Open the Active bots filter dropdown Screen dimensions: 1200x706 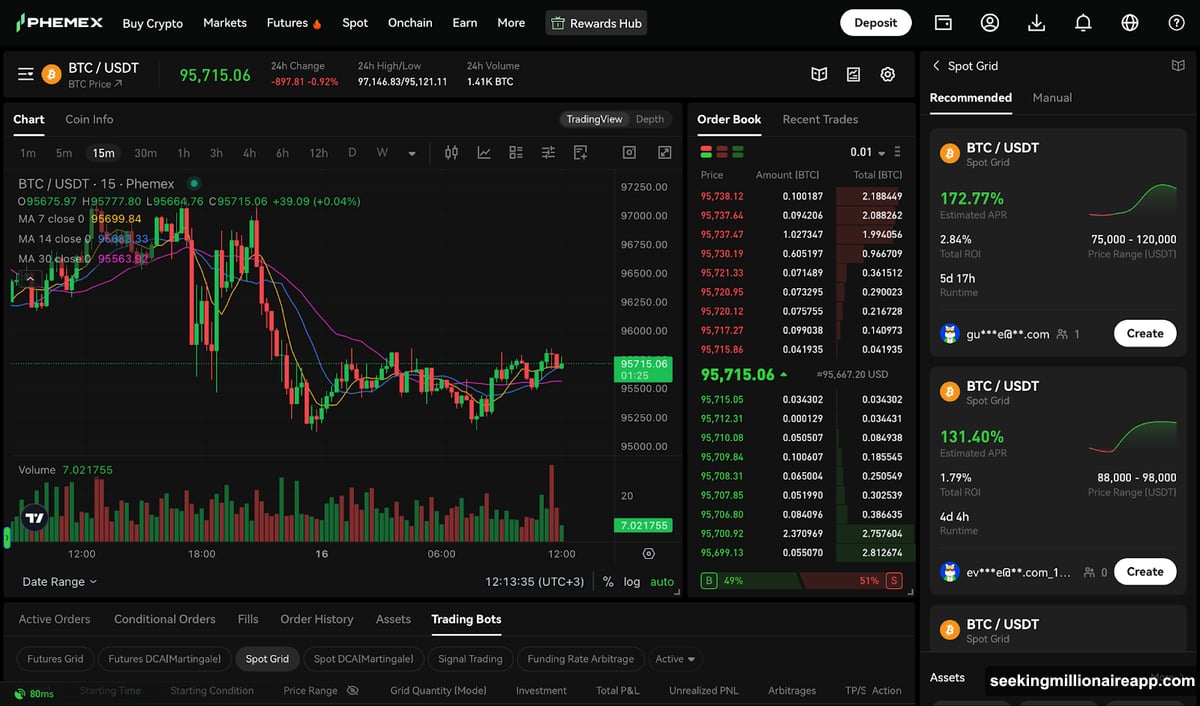[x=675, y=659]
